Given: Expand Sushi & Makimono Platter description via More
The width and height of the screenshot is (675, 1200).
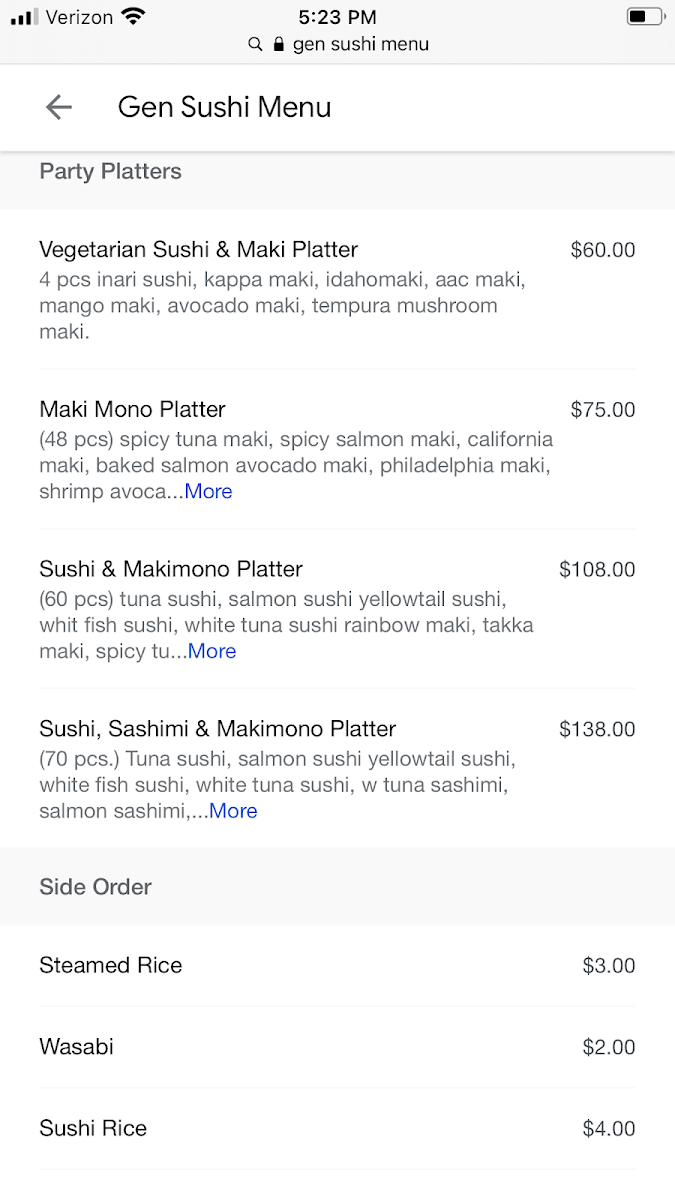Looking at the screenshot, I should [212, 652].
